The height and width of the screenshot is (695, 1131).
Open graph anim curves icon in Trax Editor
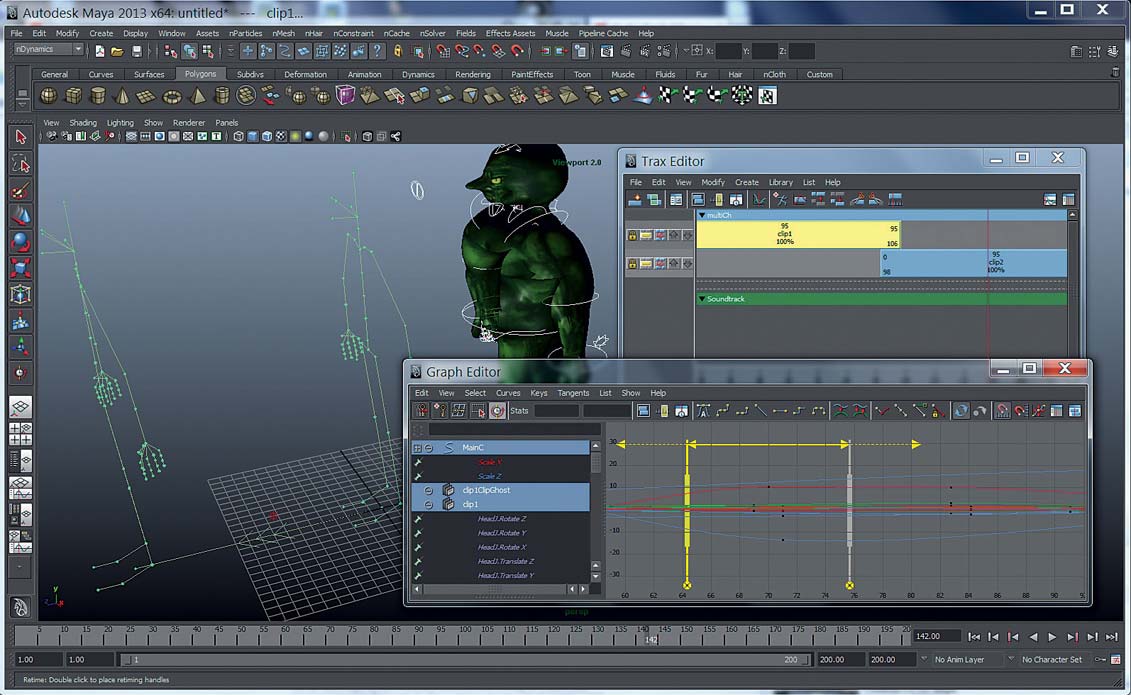[x=760, y=200]
